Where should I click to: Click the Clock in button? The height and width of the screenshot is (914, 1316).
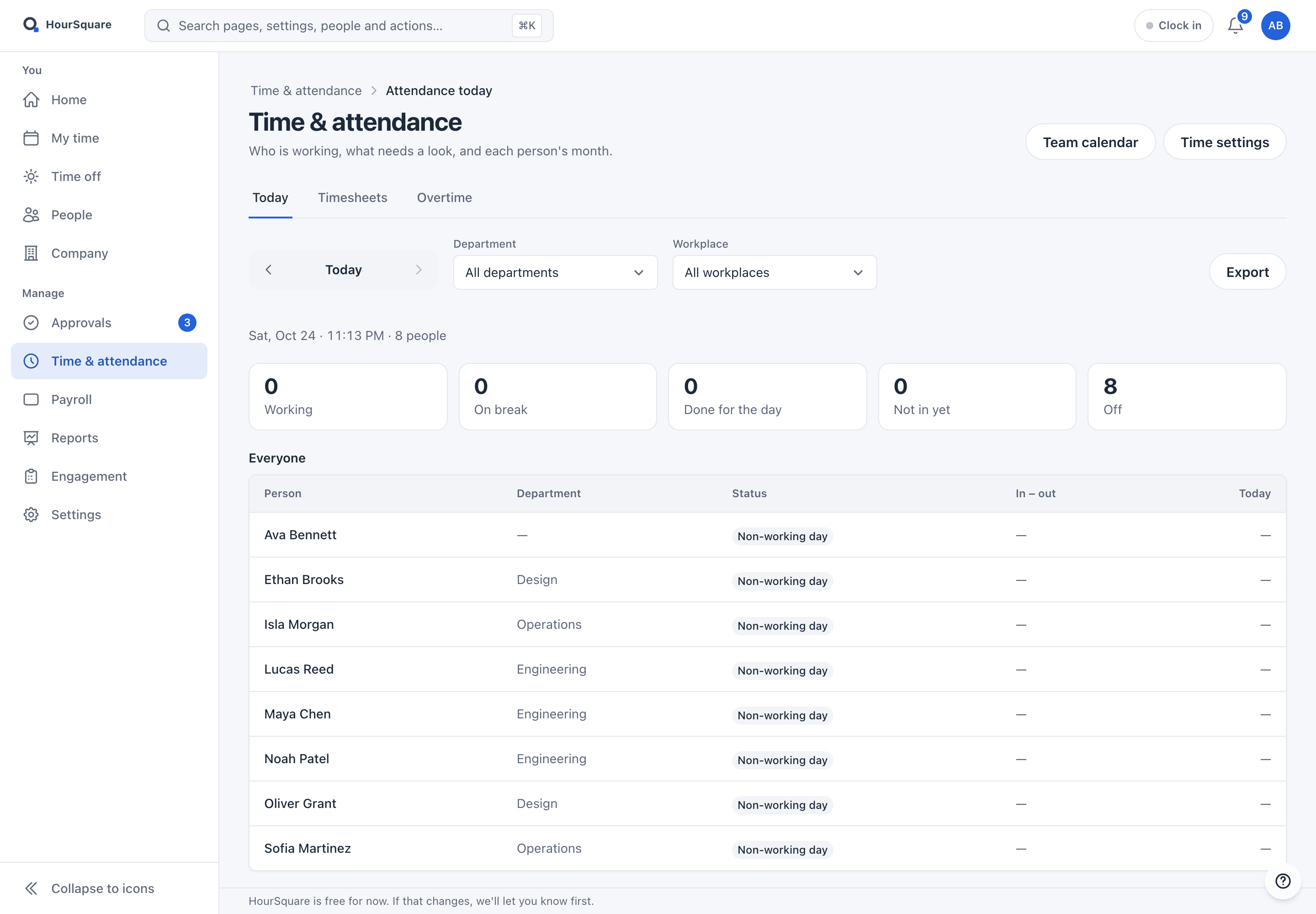click(x=1173, y=26)
